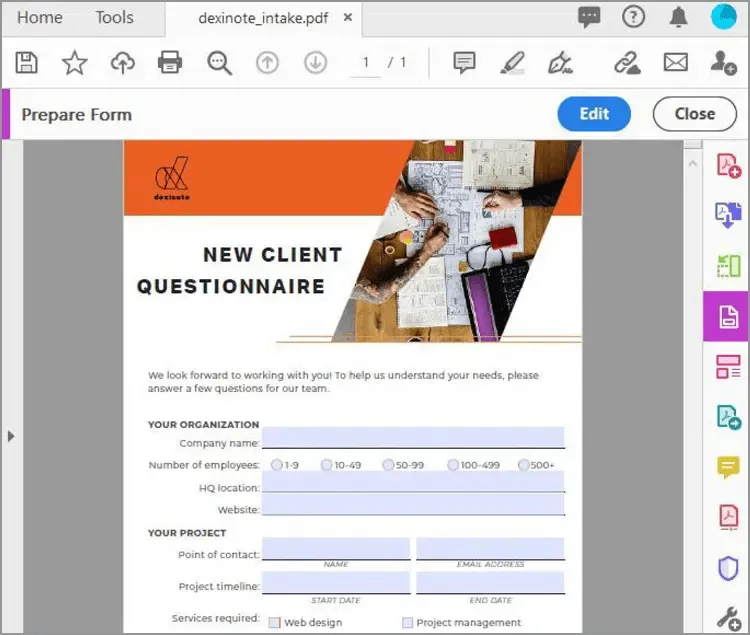Go to previous page arrow
This screenshot has width=750, height=635.
point(267,63)
